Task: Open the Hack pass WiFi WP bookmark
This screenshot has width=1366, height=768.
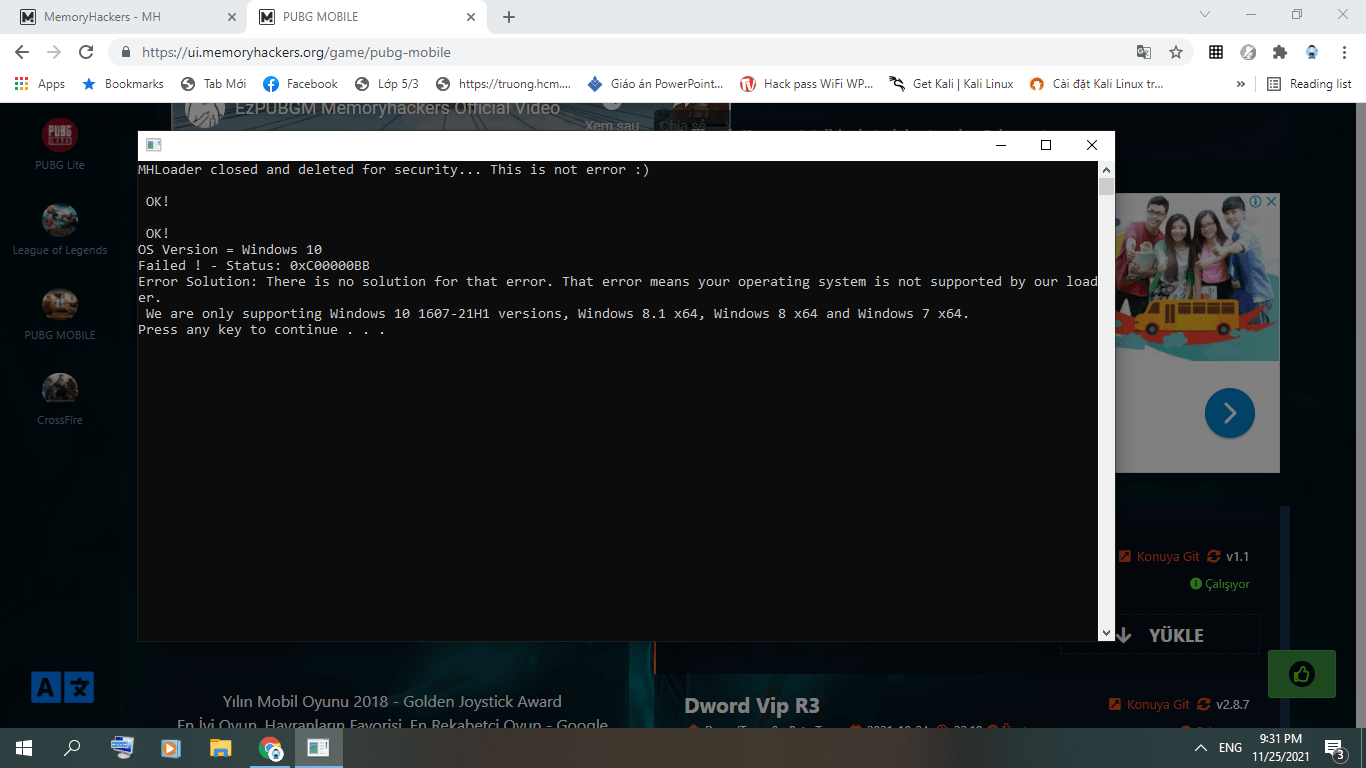Action: point(807,84)
